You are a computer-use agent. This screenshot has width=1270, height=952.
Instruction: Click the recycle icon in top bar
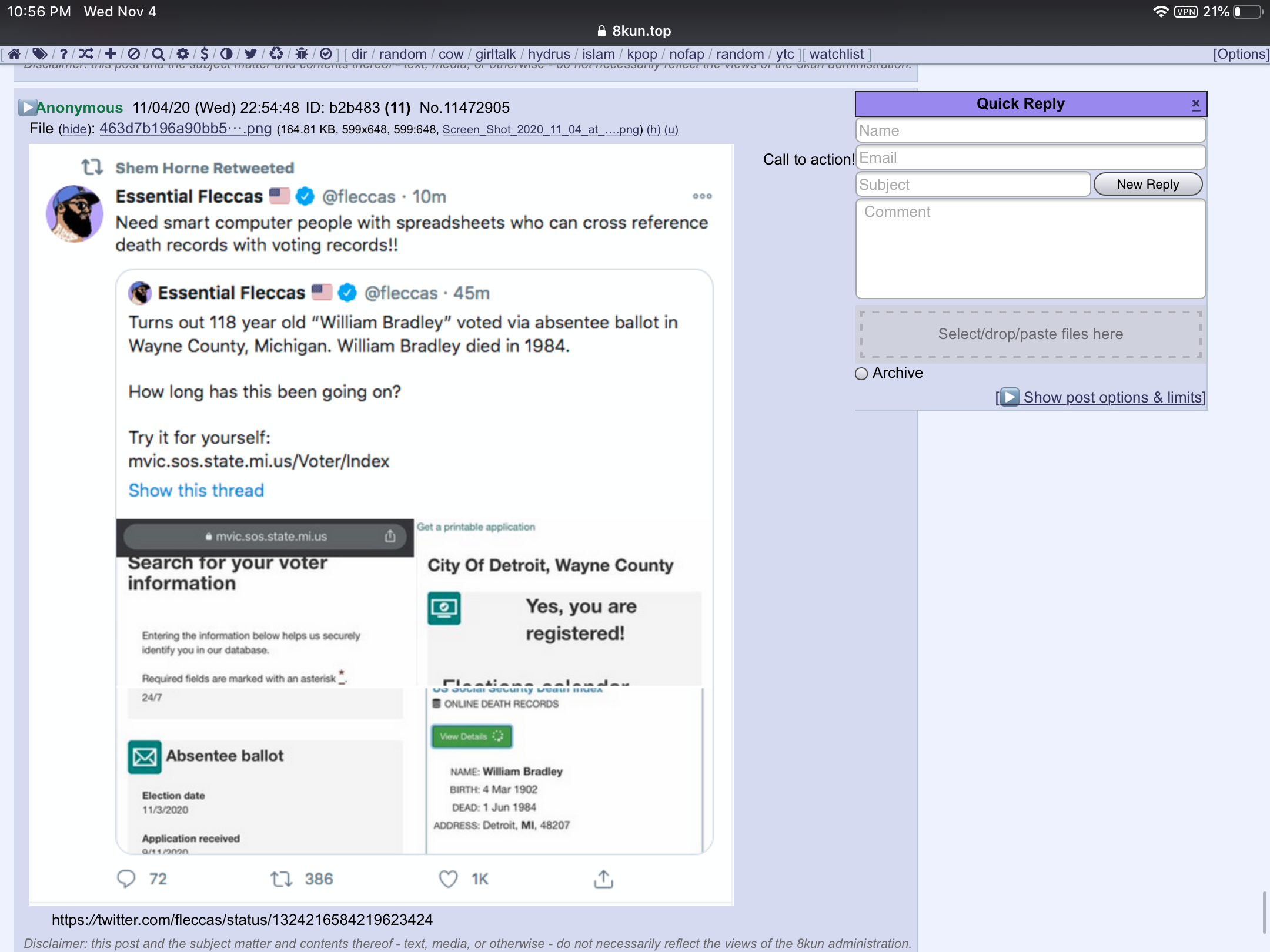pos(276,54)
